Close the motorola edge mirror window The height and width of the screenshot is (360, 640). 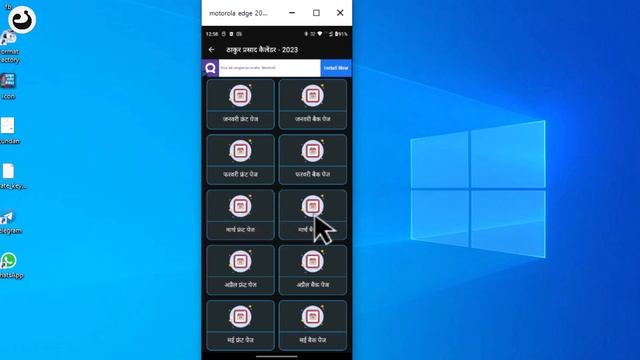340,13
